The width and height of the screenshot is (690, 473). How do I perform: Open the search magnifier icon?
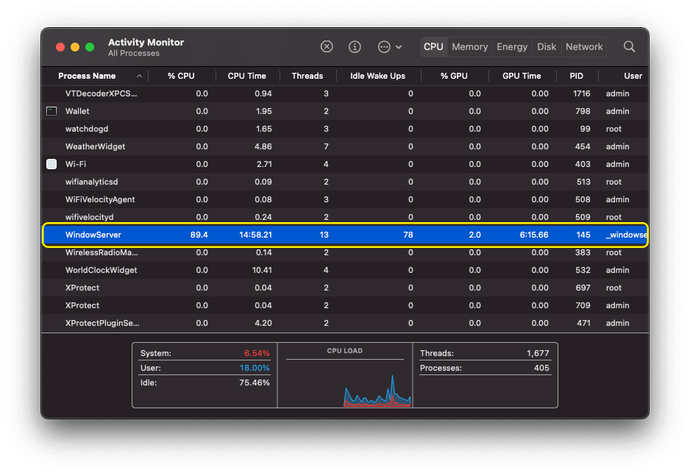[x=629, y=47]
